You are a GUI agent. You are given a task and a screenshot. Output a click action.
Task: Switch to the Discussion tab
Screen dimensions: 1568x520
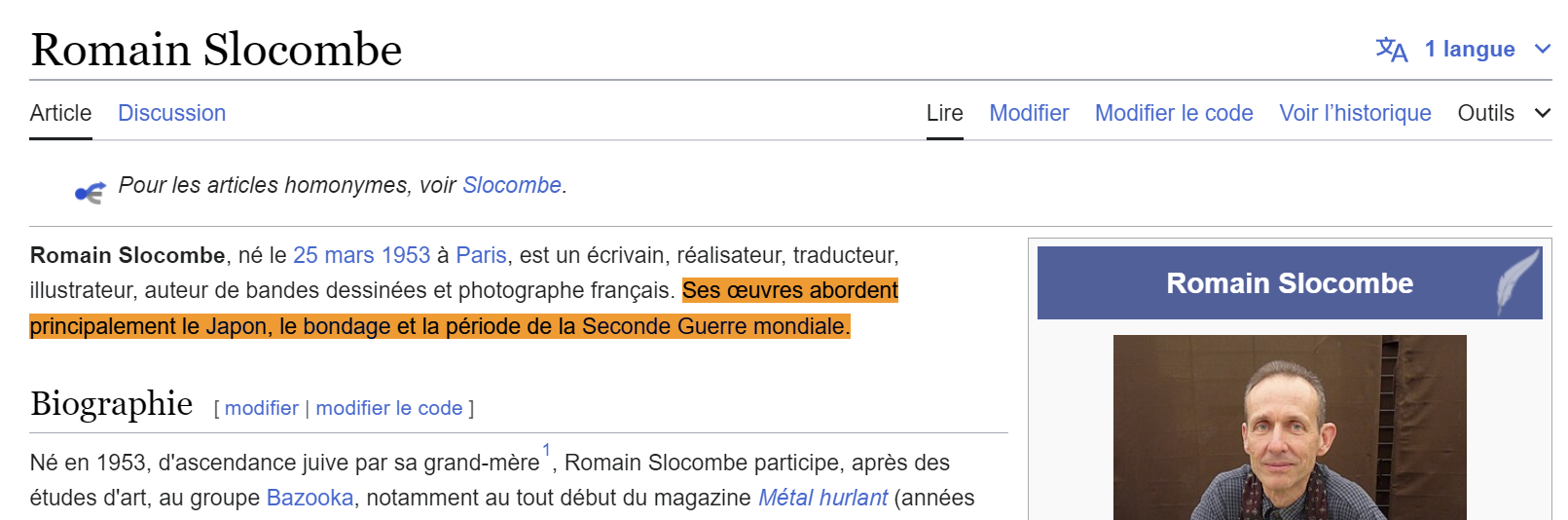point(171,113)
